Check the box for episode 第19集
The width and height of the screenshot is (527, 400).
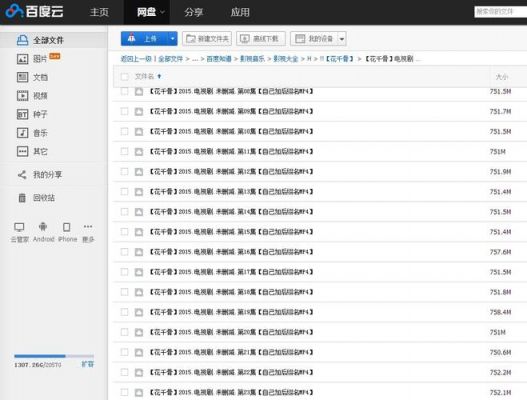coord(125,312)
